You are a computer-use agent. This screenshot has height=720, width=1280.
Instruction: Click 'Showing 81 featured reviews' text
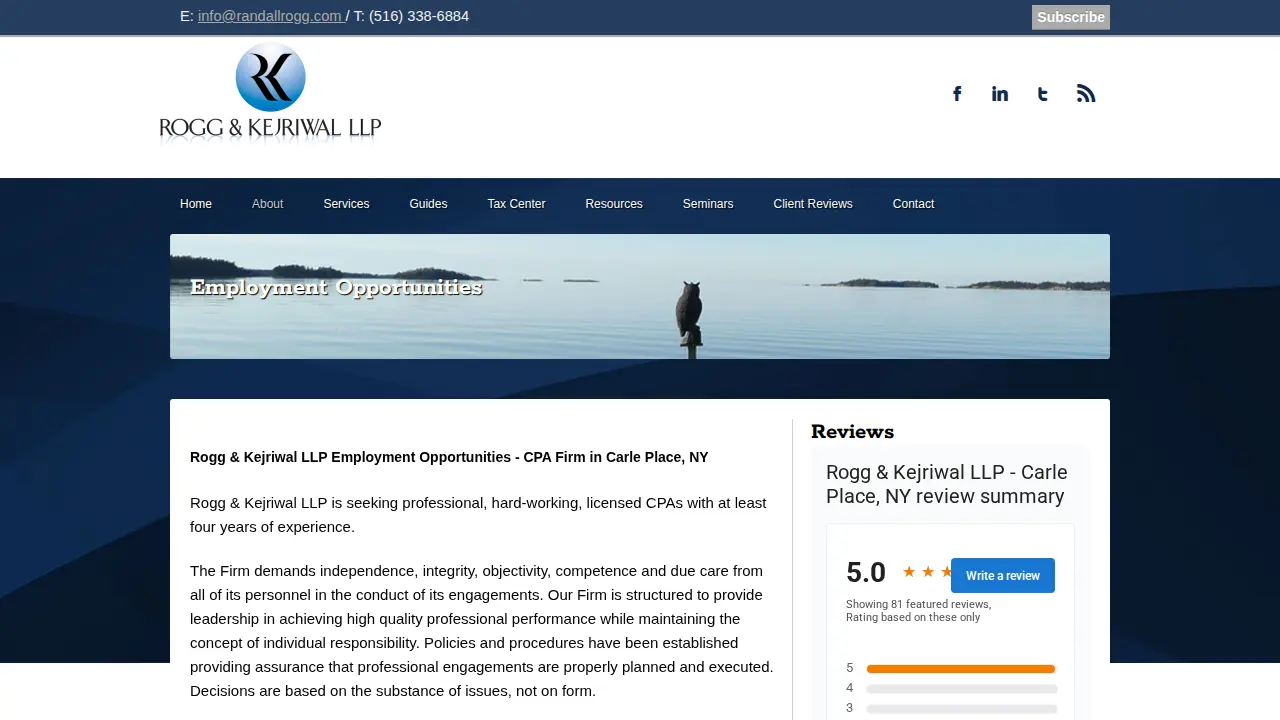918,604
